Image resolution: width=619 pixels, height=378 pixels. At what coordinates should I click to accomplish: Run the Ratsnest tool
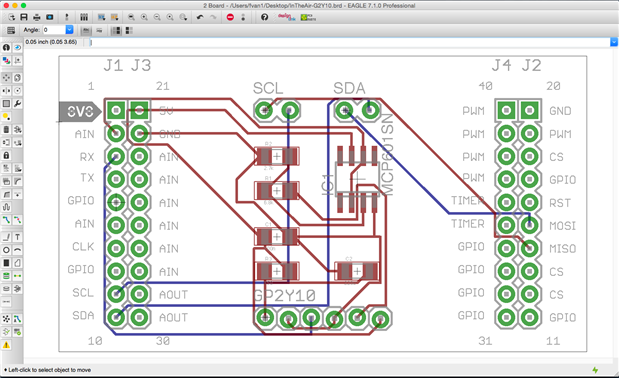point(6,319)
